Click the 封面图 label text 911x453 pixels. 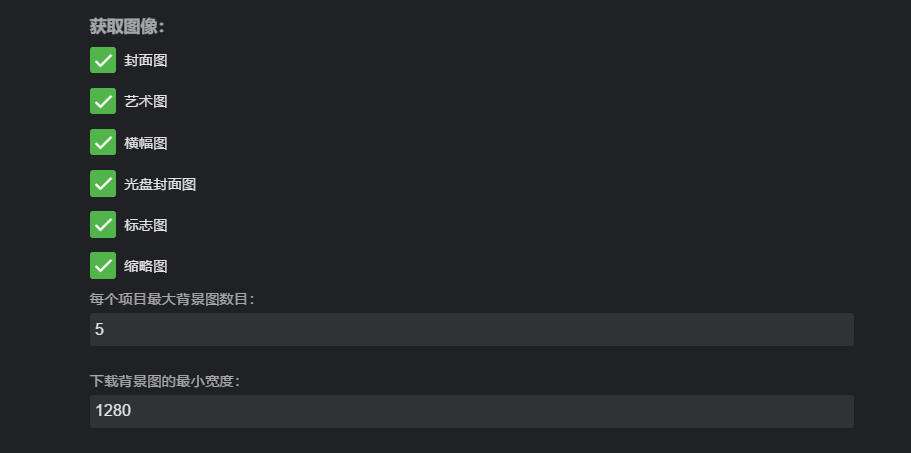point(145,61)
